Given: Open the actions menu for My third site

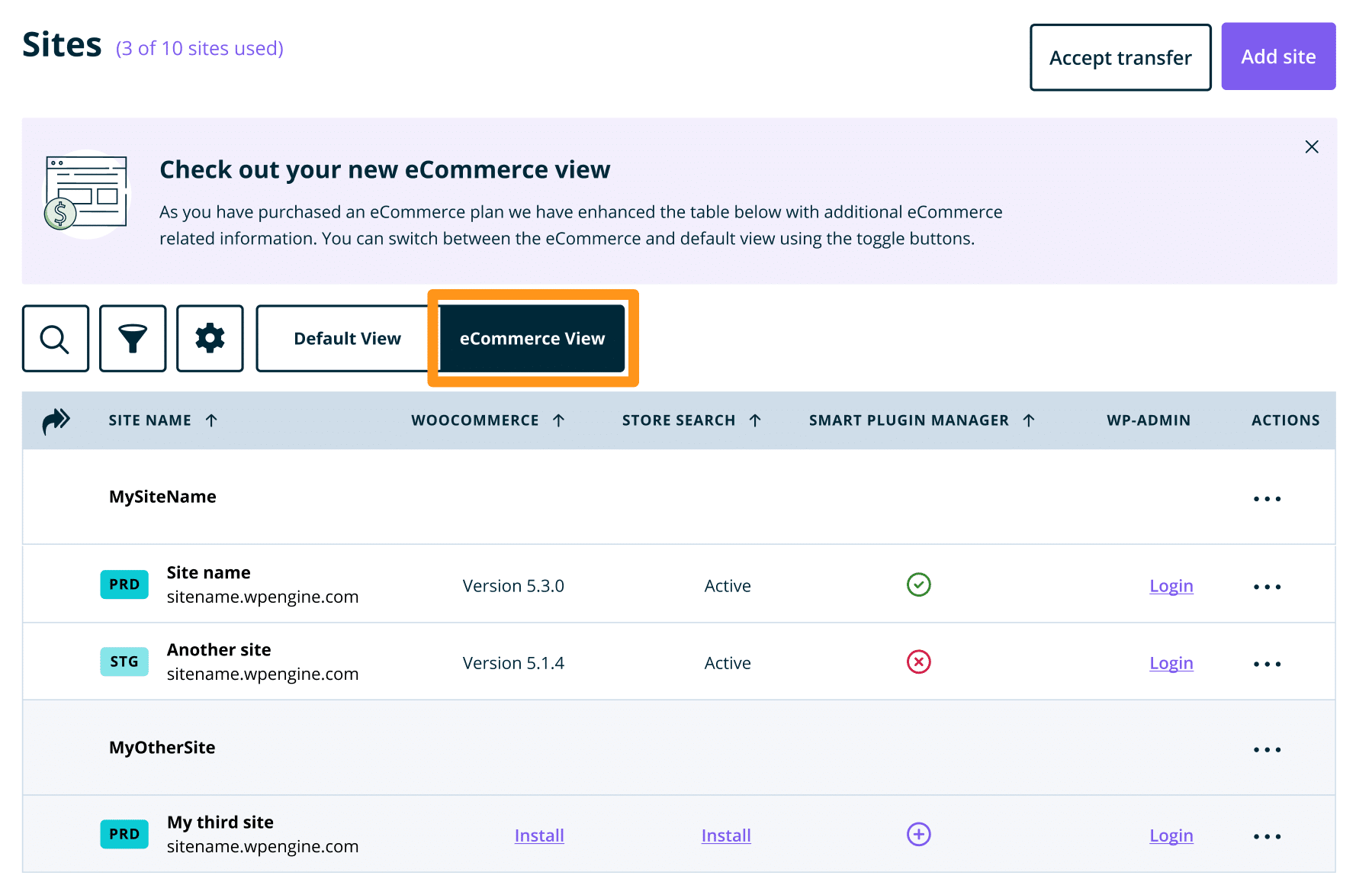Looking at the screenshot, I should coord(1266,835).
